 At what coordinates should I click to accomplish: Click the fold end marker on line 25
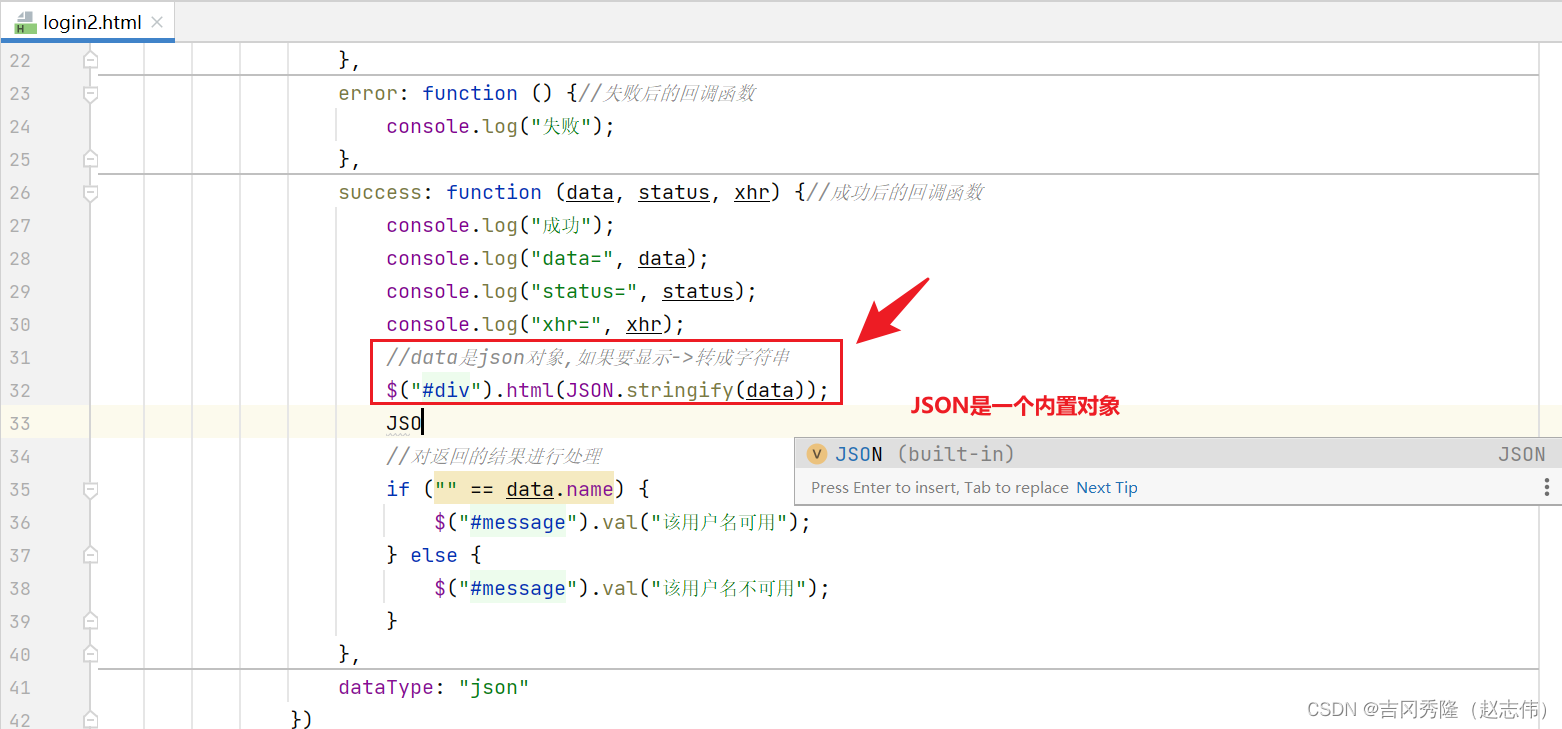click(91, 160)
